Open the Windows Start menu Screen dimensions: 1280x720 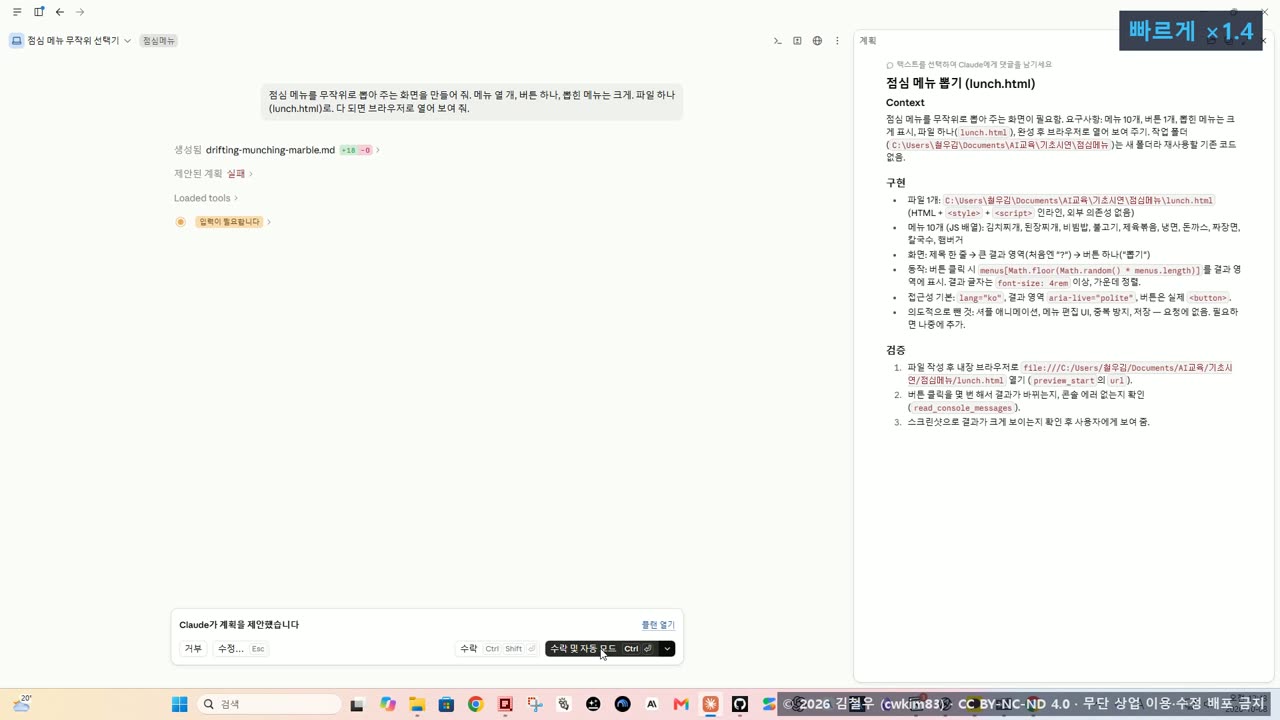[180, 704]
